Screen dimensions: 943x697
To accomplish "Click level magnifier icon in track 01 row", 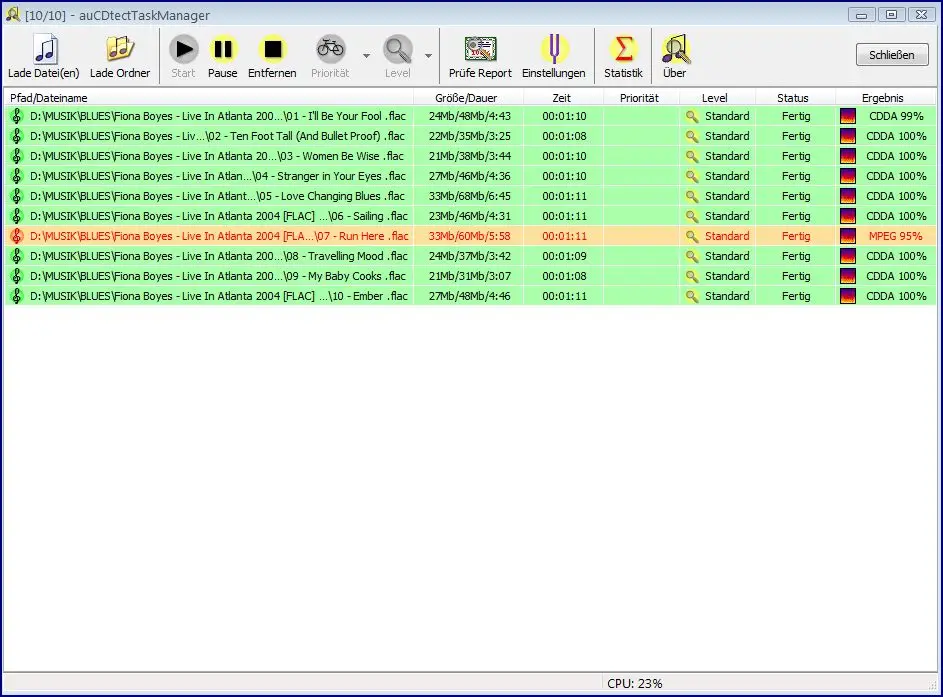I will coord(692,116).
